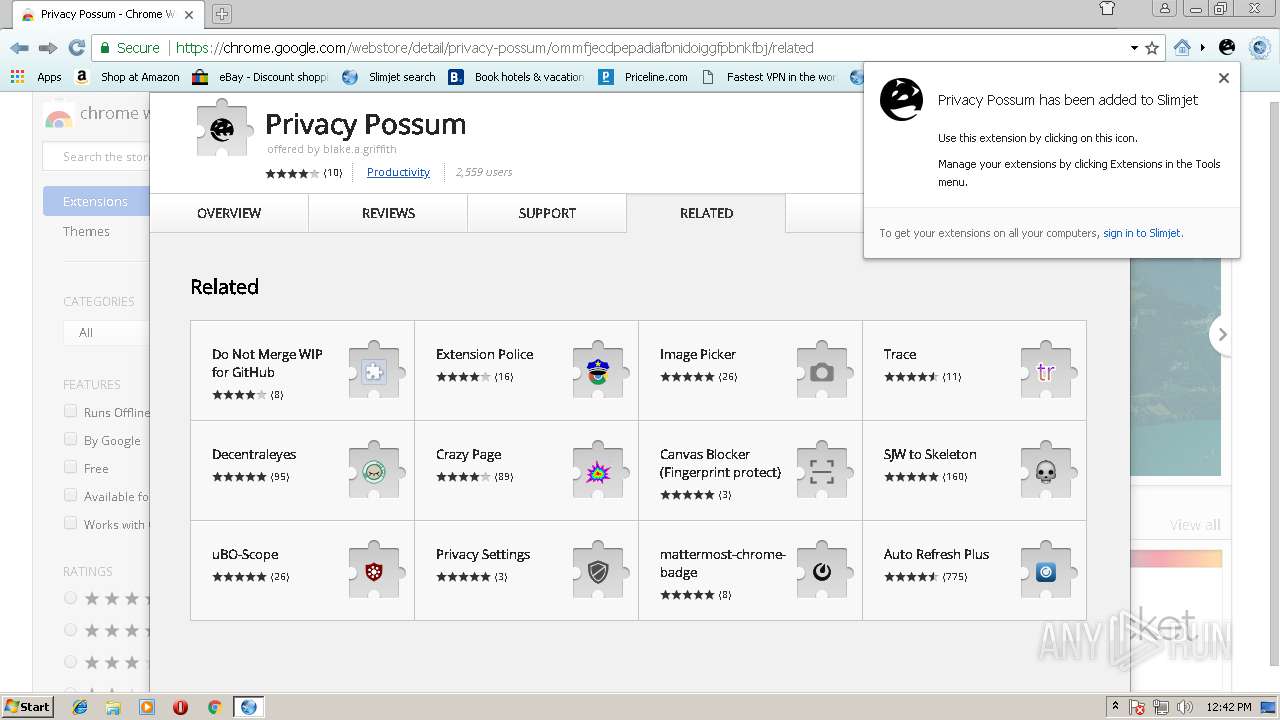Click the browser Forward arrow
1280x720 pixels.
click(47, 48)
